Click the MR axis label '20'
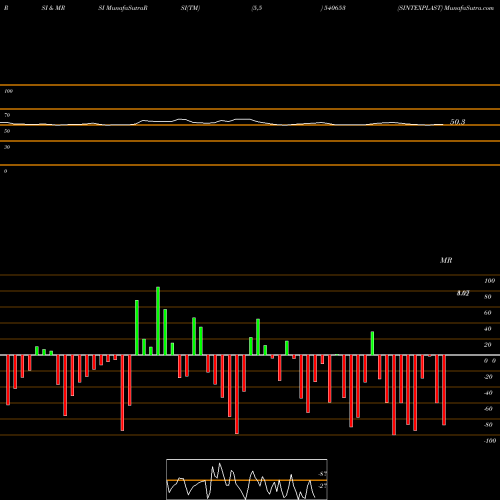The width and height of the screenshot is (500, 500). click(x=488, y=345)
